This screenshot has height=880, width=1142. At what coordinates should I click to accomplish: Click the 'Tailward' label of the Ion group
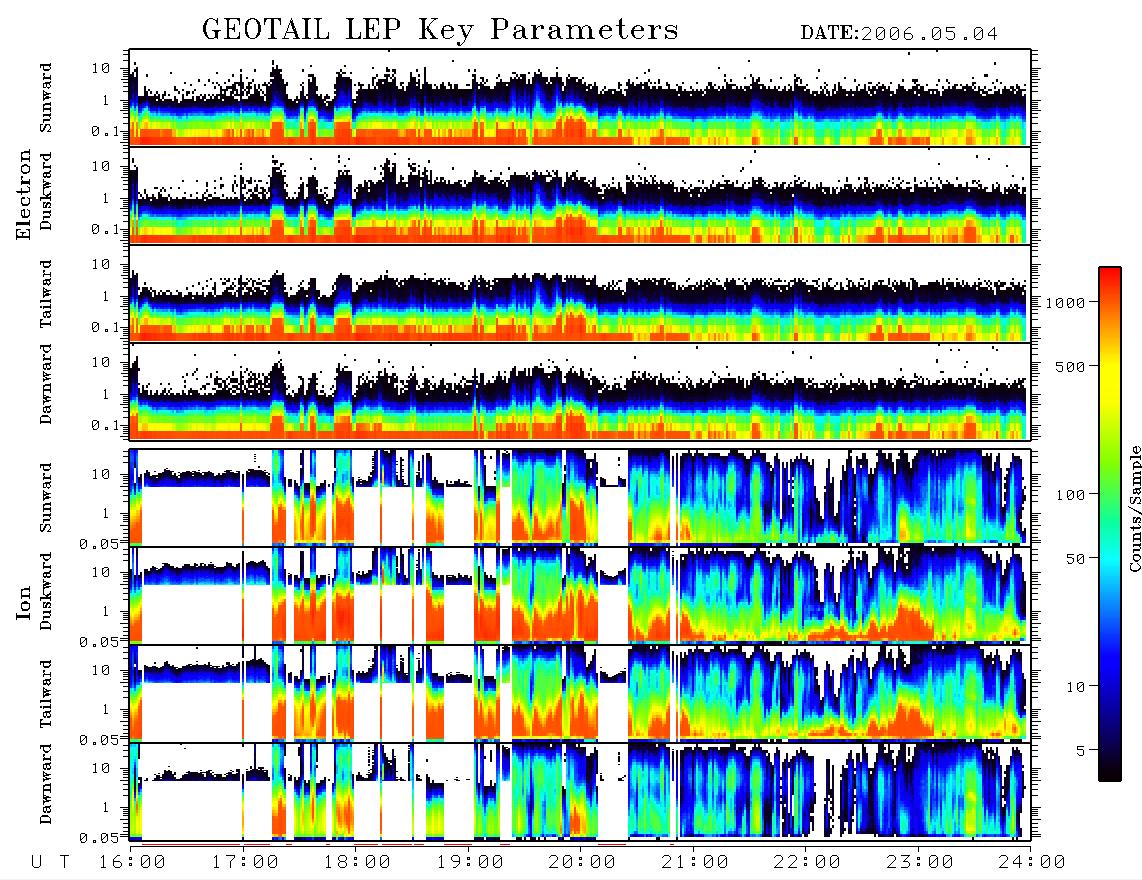(46, 694)
